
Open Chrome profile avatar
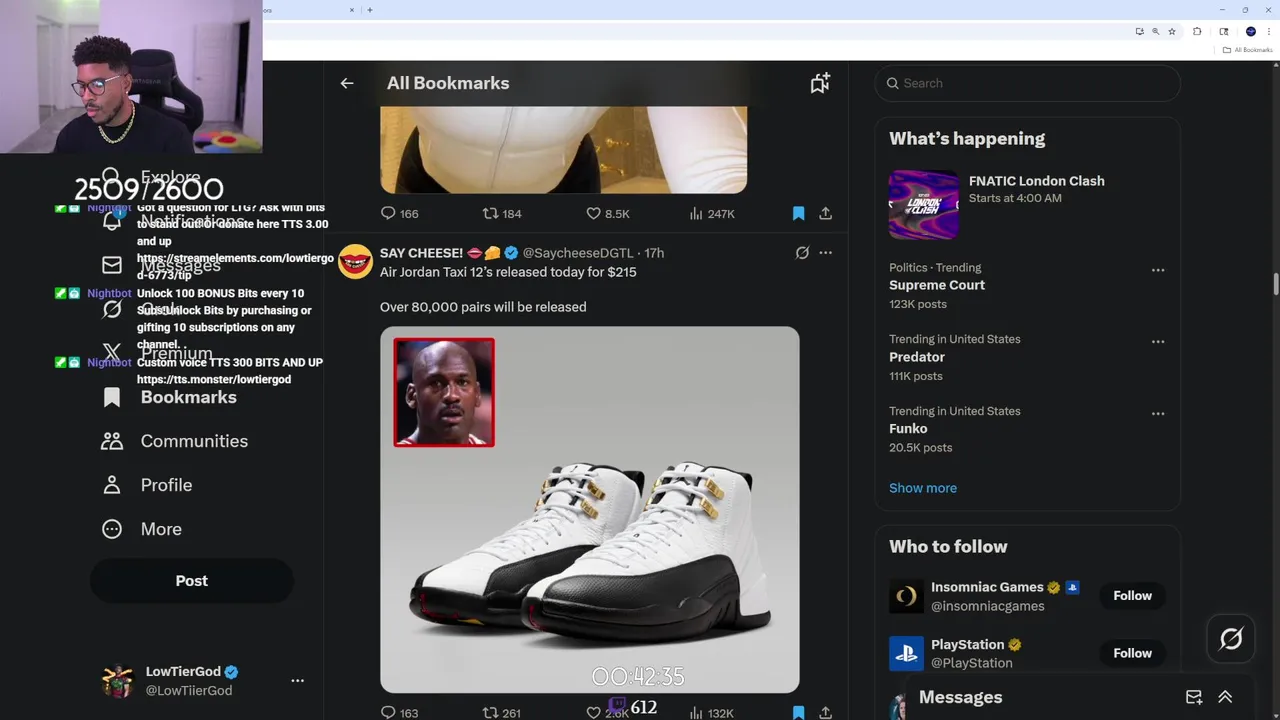(1250, 32)
